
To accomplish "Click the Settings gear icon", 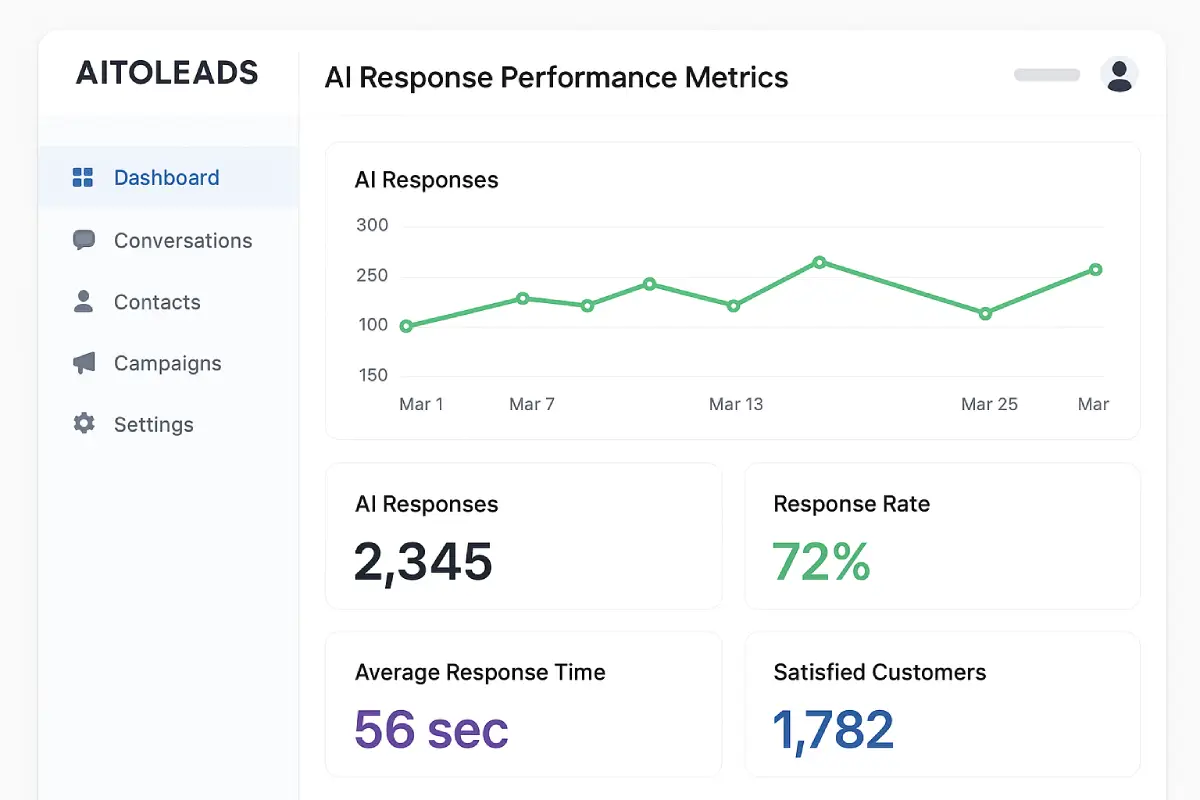I will [x=83, y=424].
